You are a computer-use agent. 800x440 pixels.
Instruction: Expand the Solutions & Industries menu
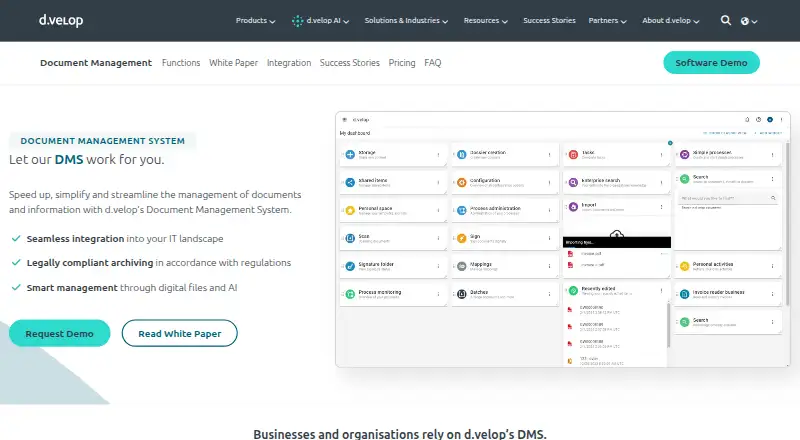(406, 20)
